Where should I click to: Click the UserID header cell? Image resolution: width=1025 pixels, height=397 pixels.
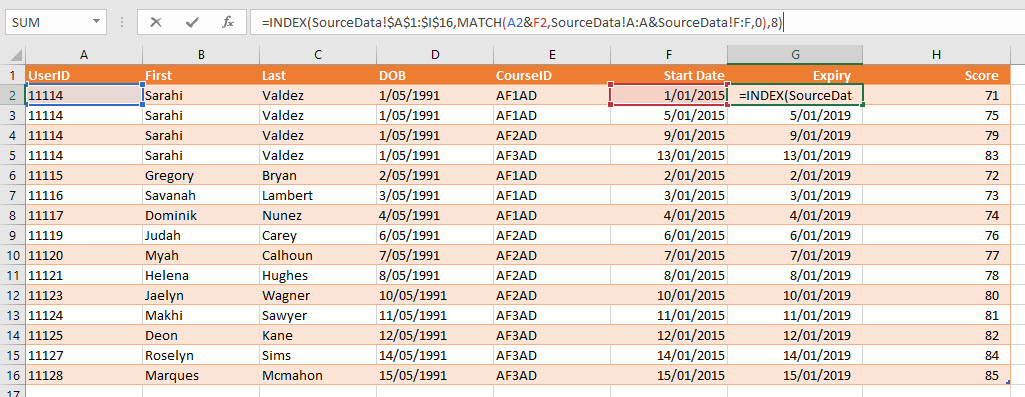tap(84, 75)
